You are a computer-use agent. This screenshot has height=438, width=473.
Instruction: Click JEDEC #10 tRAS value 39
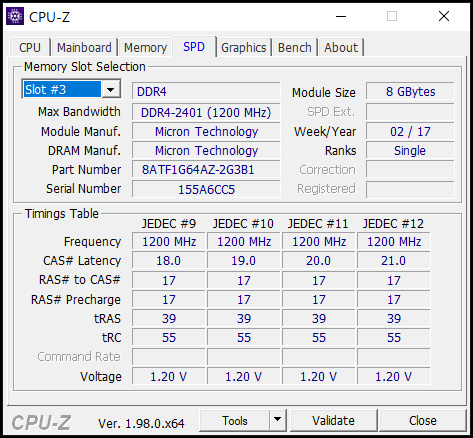point(244,318)
